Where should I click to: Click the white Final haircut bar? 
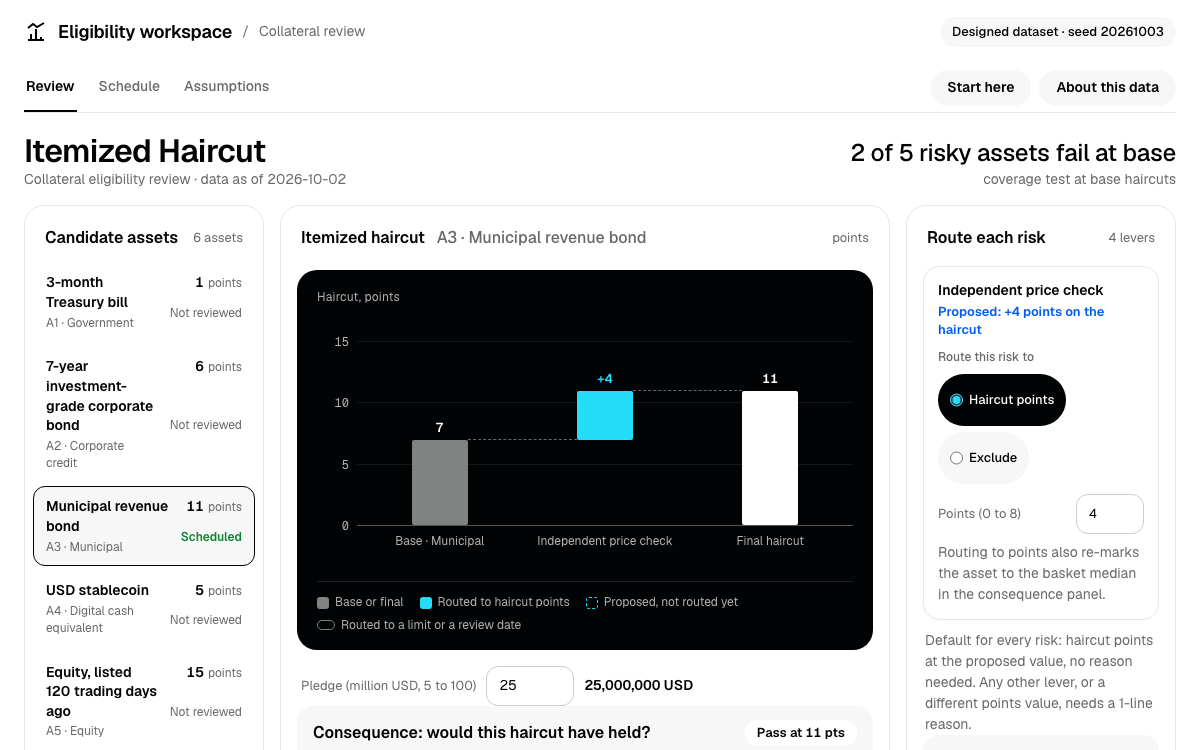pos(770,458)
